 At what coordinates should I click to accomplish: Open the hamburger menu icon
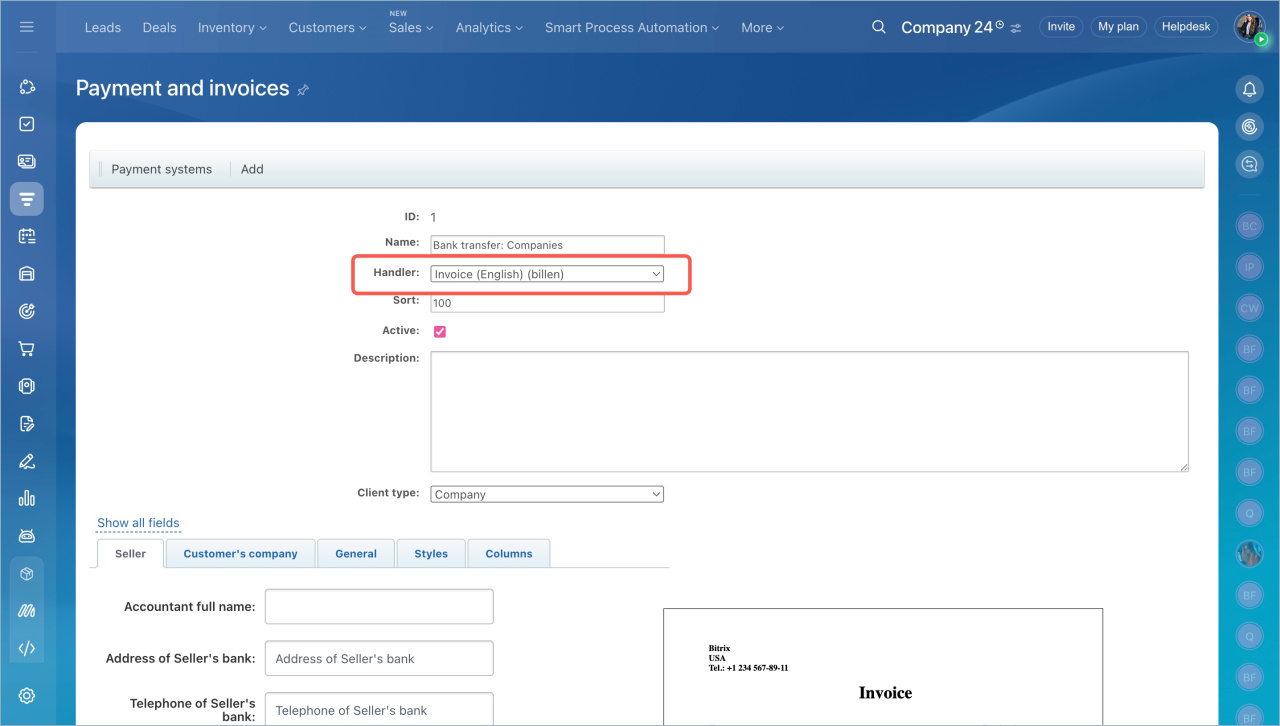click(x=27, y=27)
